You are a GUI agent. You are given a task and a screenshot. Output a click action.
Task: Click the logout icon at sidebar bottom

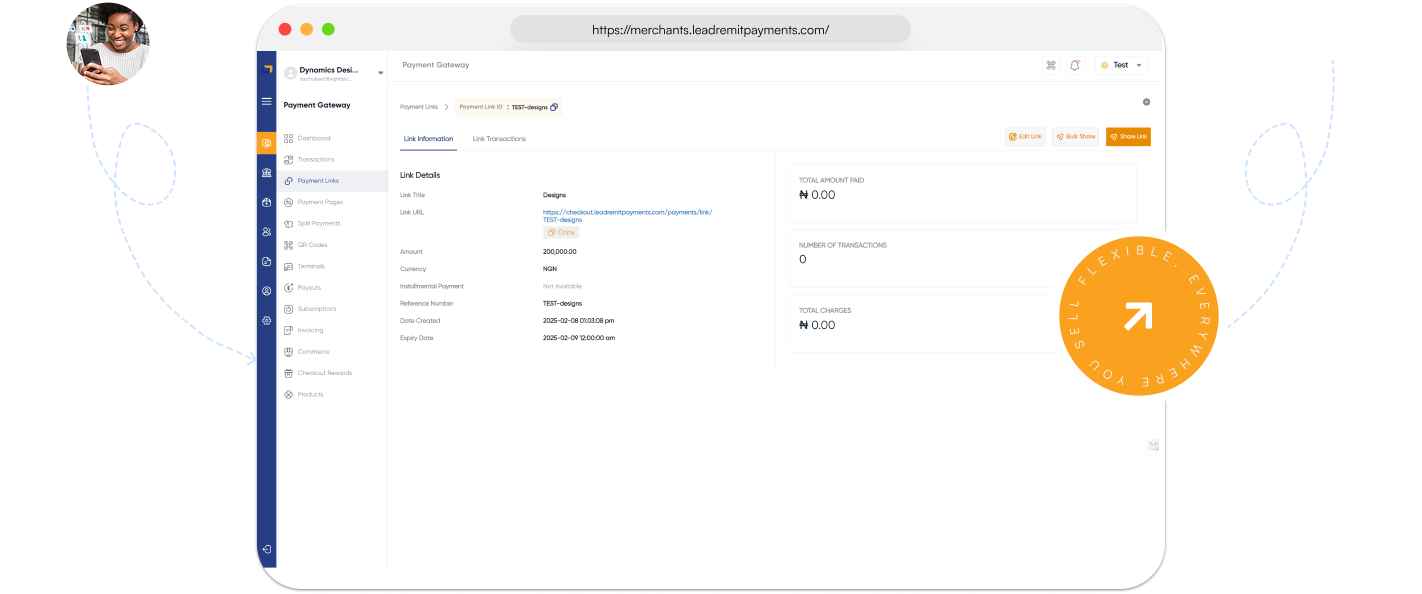pyautogui.click(x=266, y=549)
